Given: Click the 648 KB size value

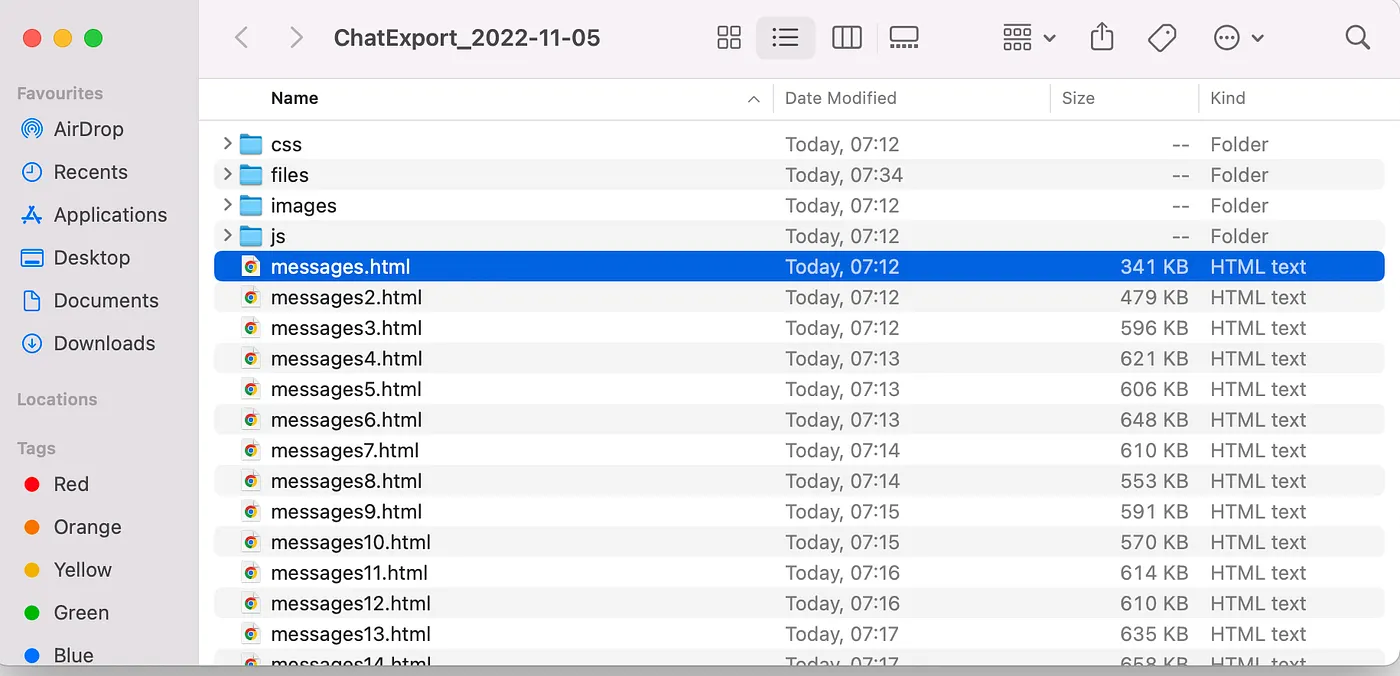Looking at the screenshot, I should coord(1154,420).
